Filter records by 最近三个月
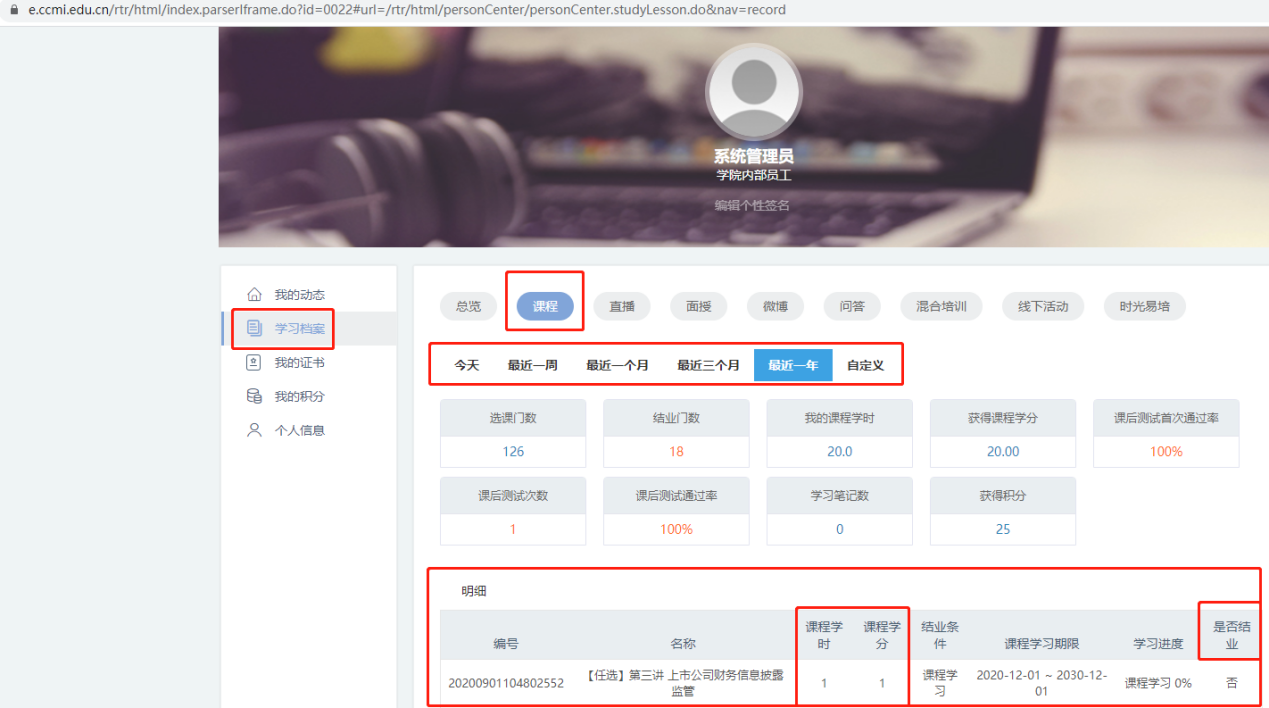1269x708 pixels. (x=708, y=365)
